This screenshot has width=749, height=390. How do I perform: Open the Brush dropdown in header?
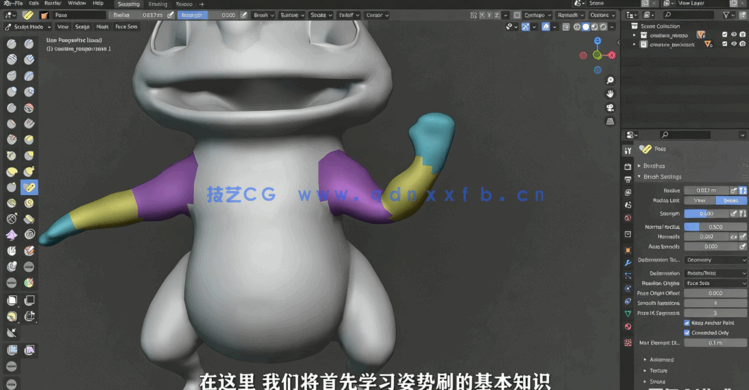click(x=264, y=15)
